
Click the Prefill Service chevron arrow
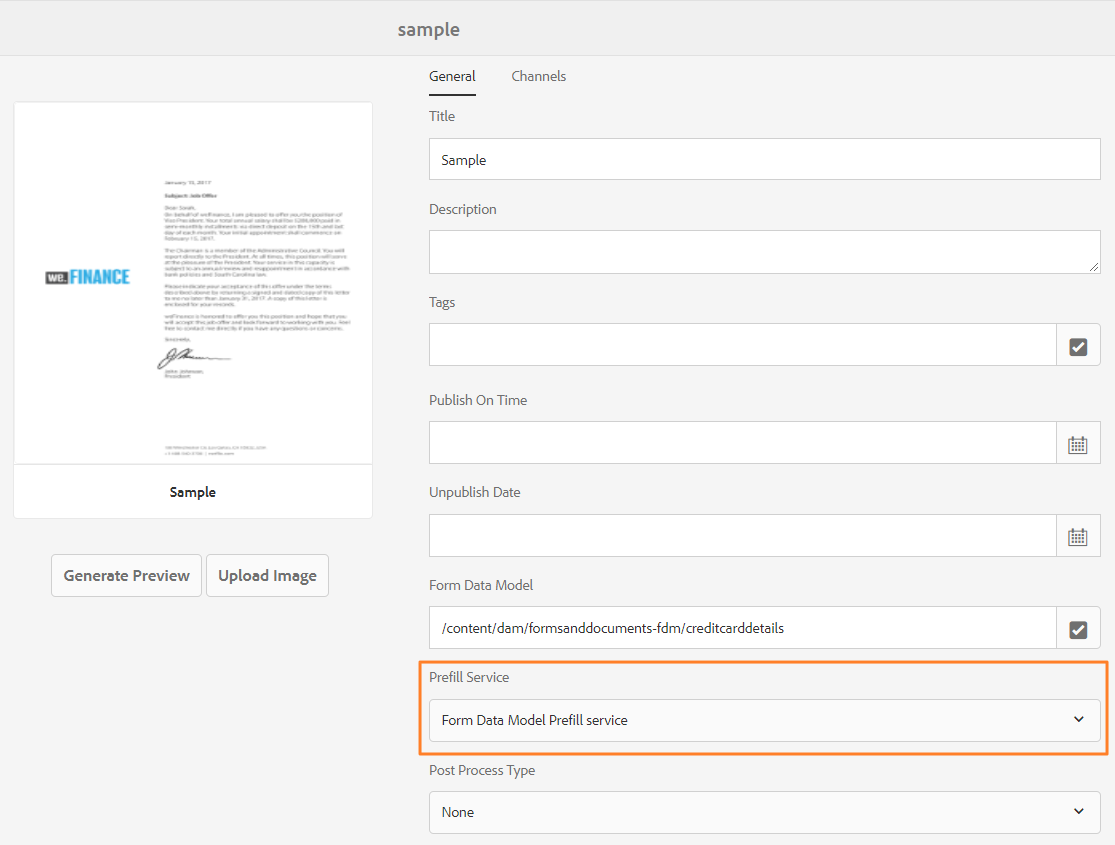point(1078,720)
